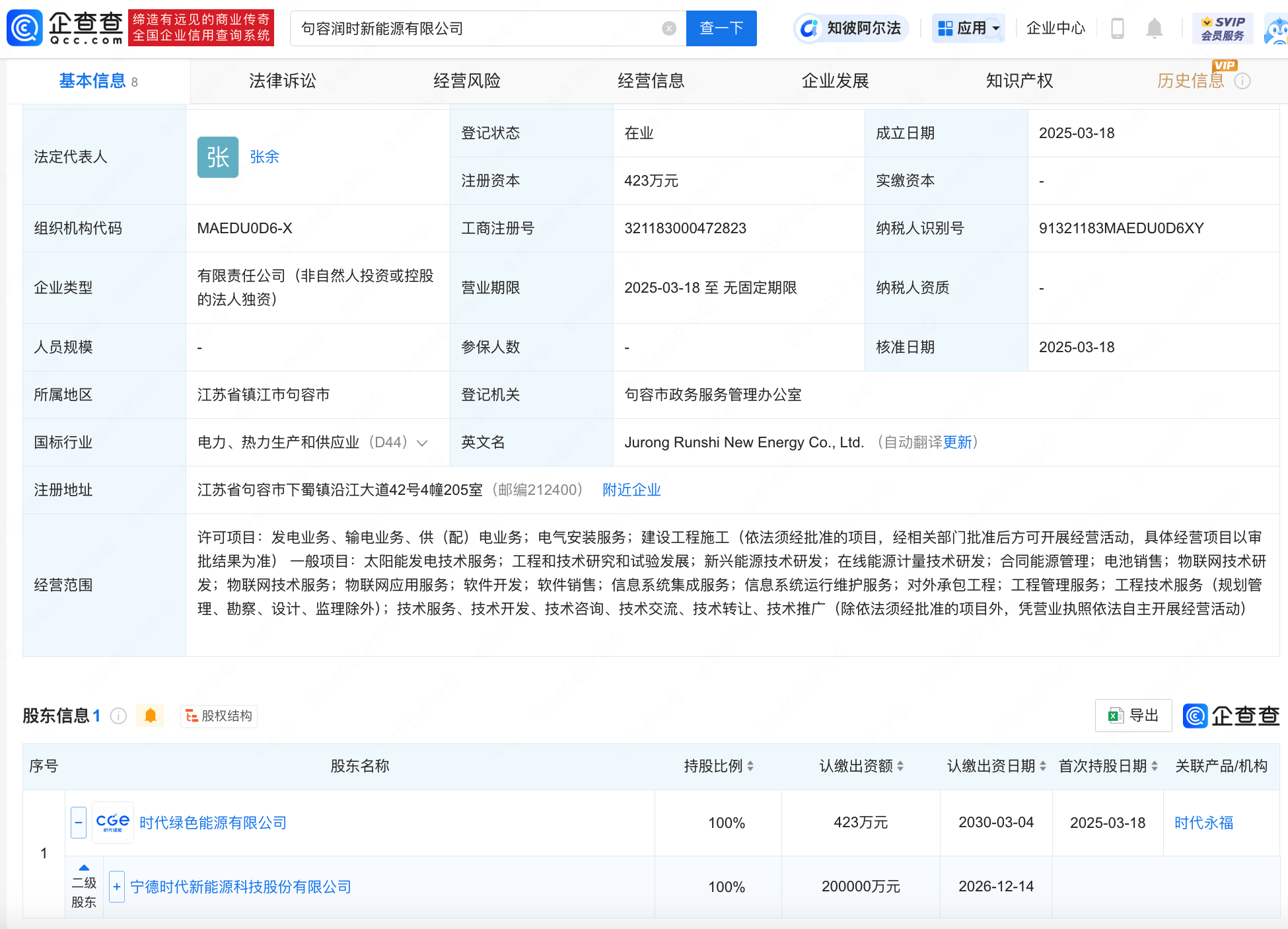Collapse 二级股东 with up arrow
This screenshot has height=929, width=1288.
pyautogui.click(x=84, y=868)
